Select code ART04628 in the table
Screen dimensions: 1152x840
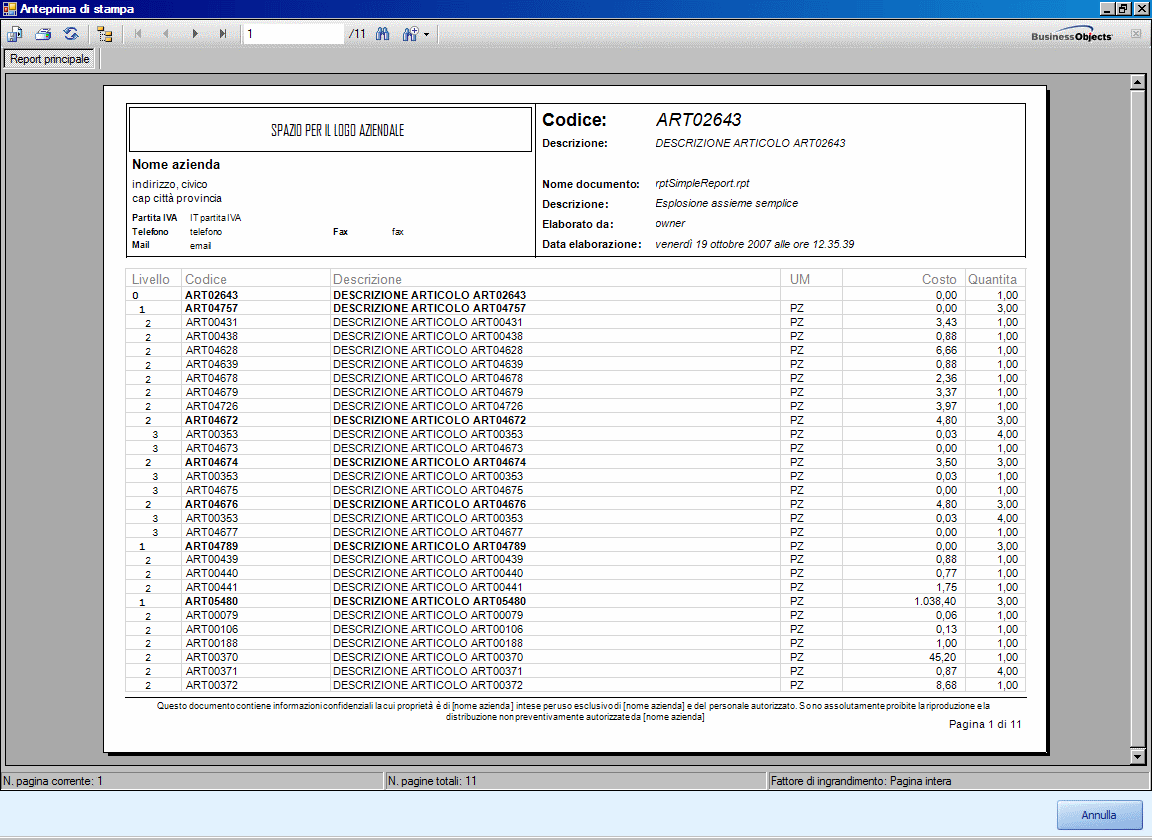coord(212,351)
